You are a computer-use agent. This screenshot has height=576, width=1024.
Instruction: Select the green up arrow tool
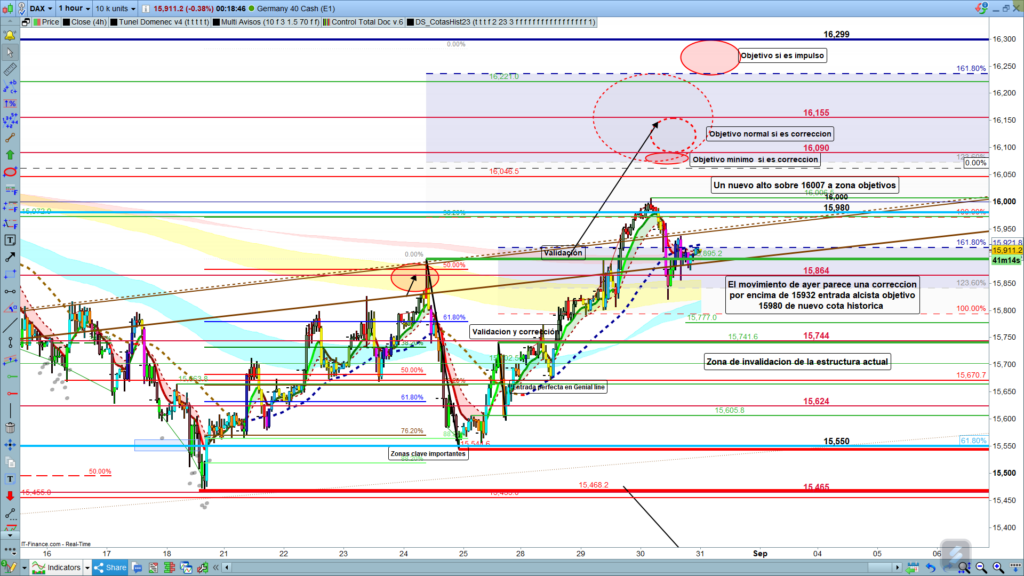10,155
